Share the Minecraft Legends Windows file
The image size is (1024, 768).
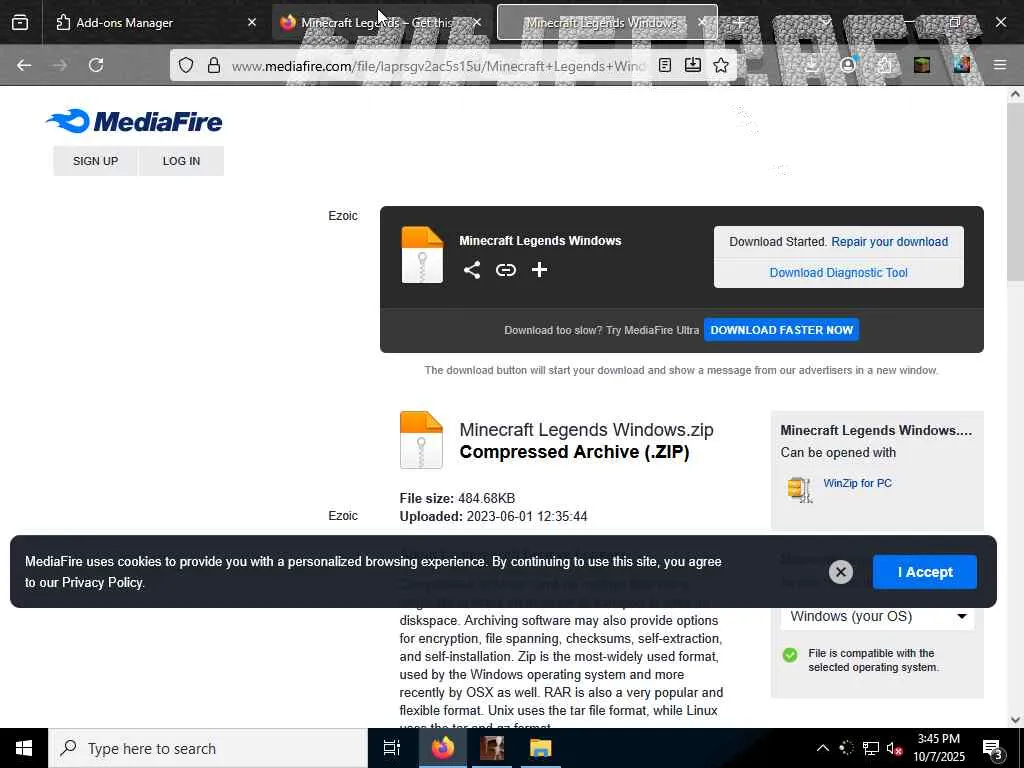click(x=472, y=270)
